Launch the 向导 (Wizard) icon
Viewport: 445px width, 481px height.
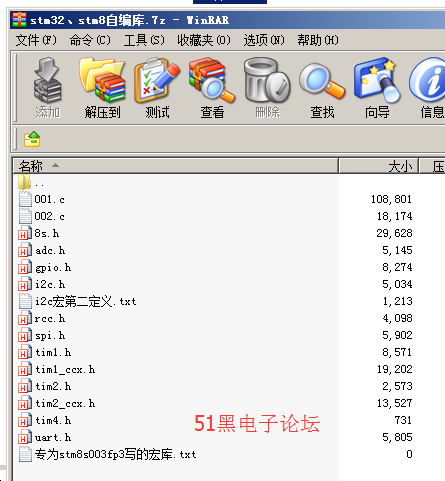point(377,88)
